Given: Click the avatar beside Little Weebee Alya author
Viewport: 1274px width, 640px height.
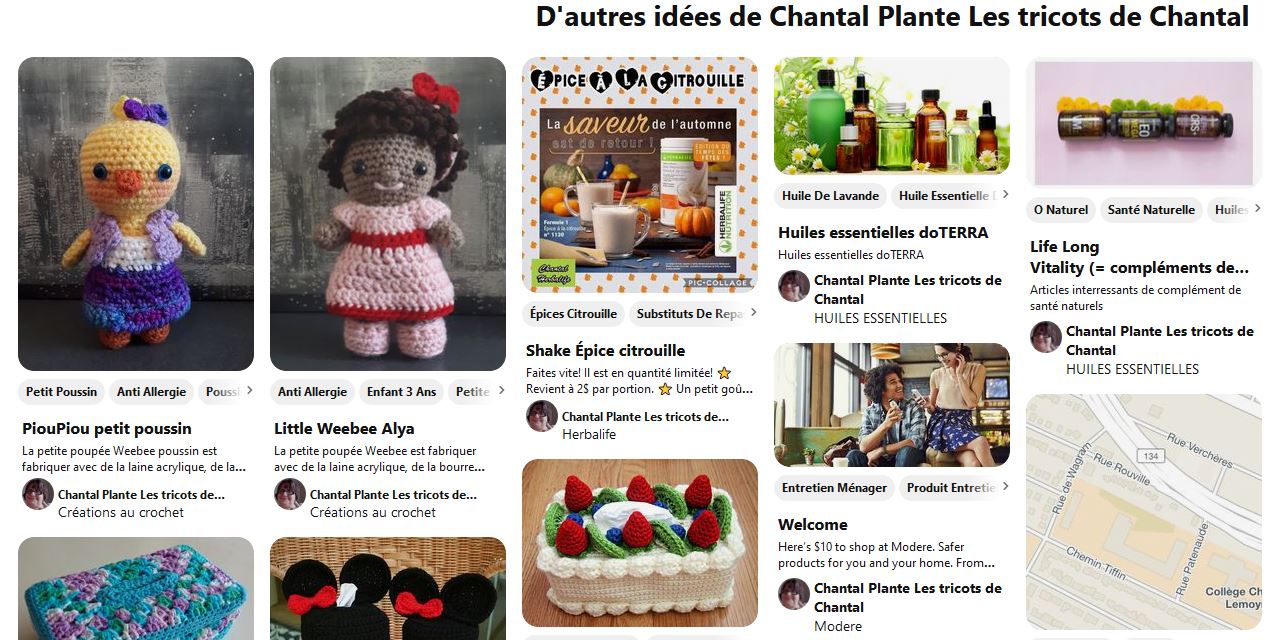Looking at the screenshot, I should [290, 494].
